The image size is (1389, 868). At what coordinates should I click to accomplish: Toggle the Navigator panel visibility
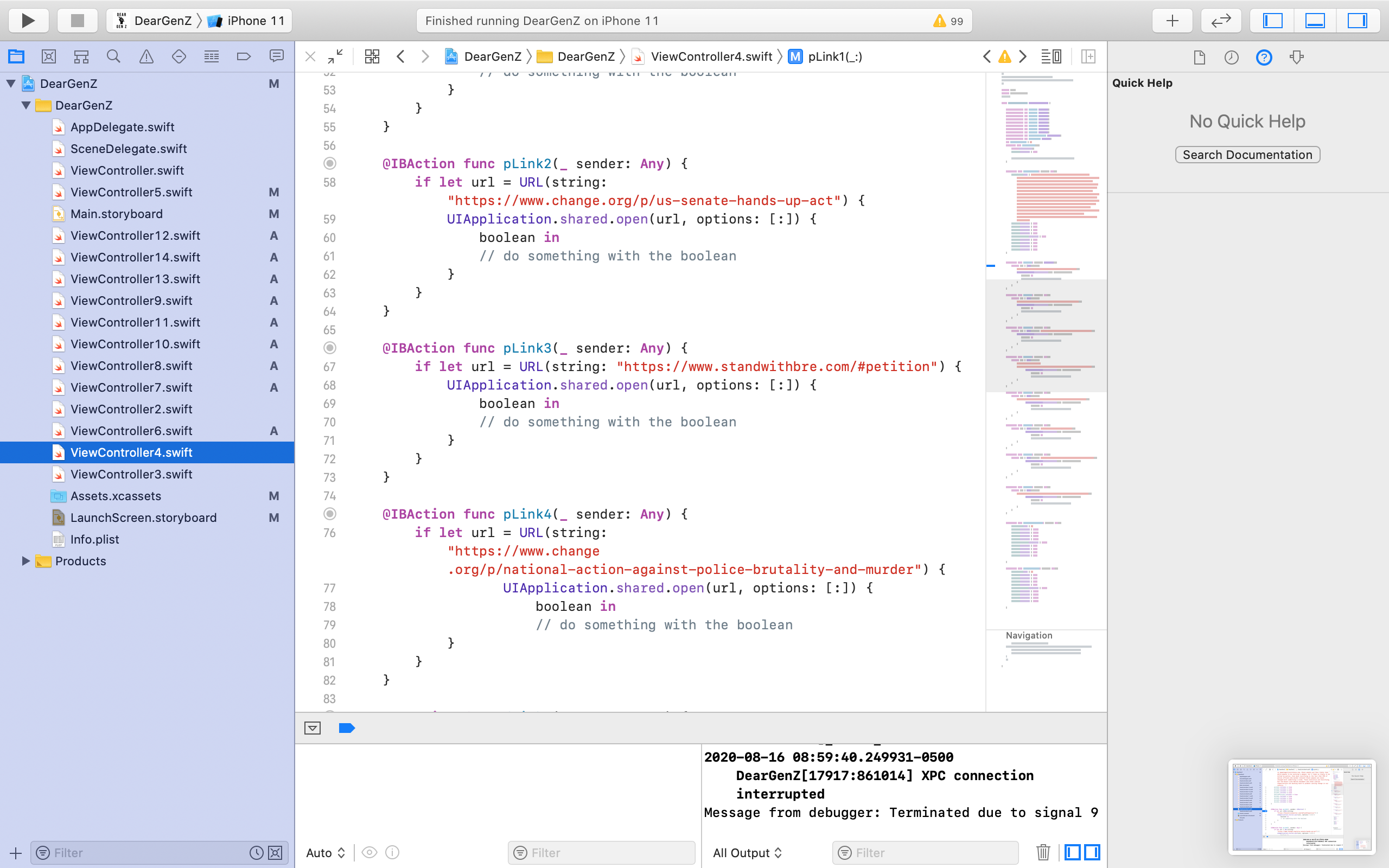[1272, 21]
